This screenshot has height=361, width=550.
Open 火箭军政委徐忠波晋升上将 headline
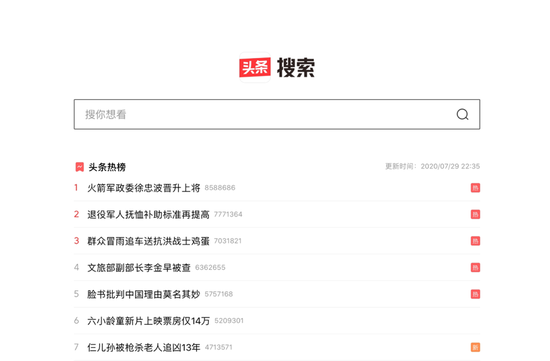(x=143, y=188)
